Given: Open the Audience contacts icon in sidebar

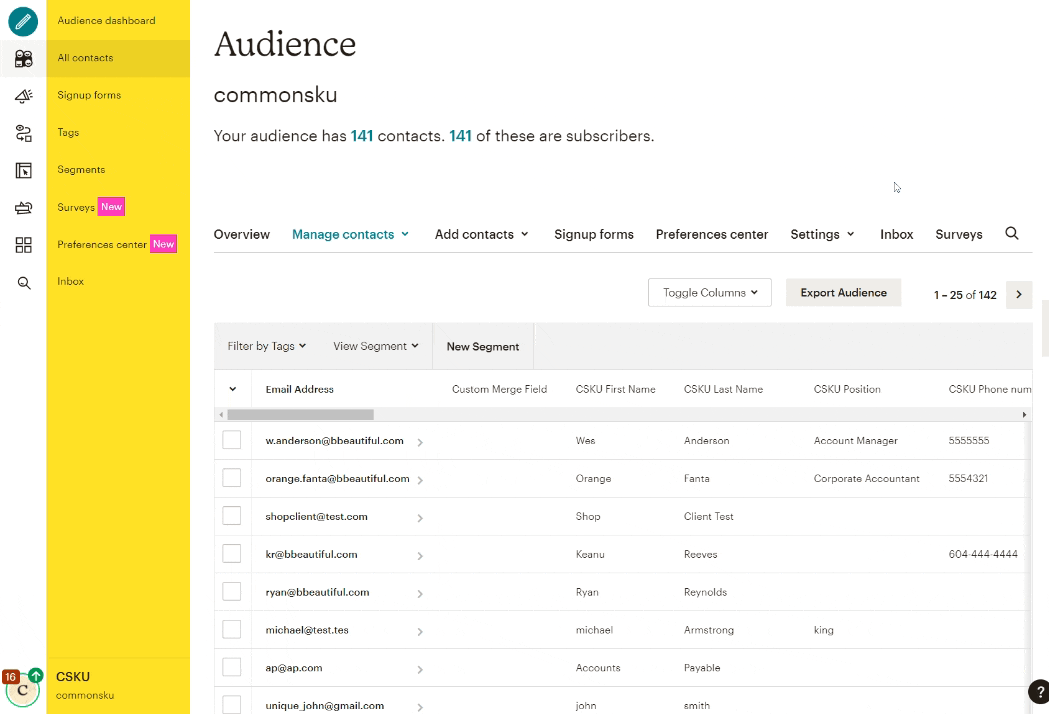Looking at the screenshot, I should pos(22,58).
